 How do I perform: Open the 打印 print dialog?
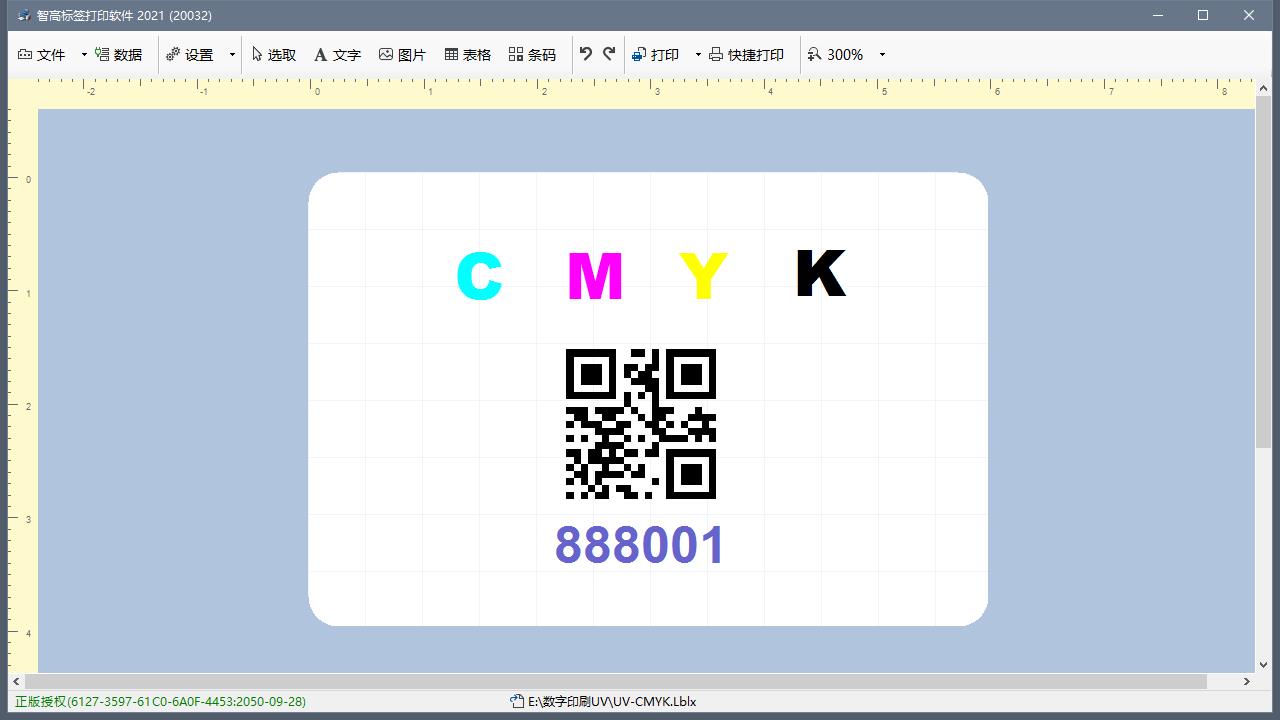(656, 55)
